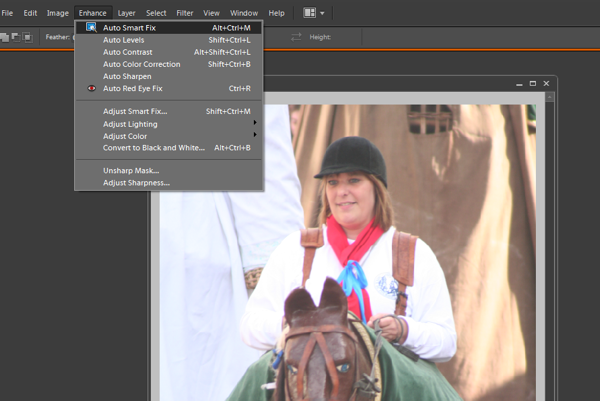Run Auto Sharpen on the photo
600x401 pixels.
pyautogui.click(x=127, y=76)
